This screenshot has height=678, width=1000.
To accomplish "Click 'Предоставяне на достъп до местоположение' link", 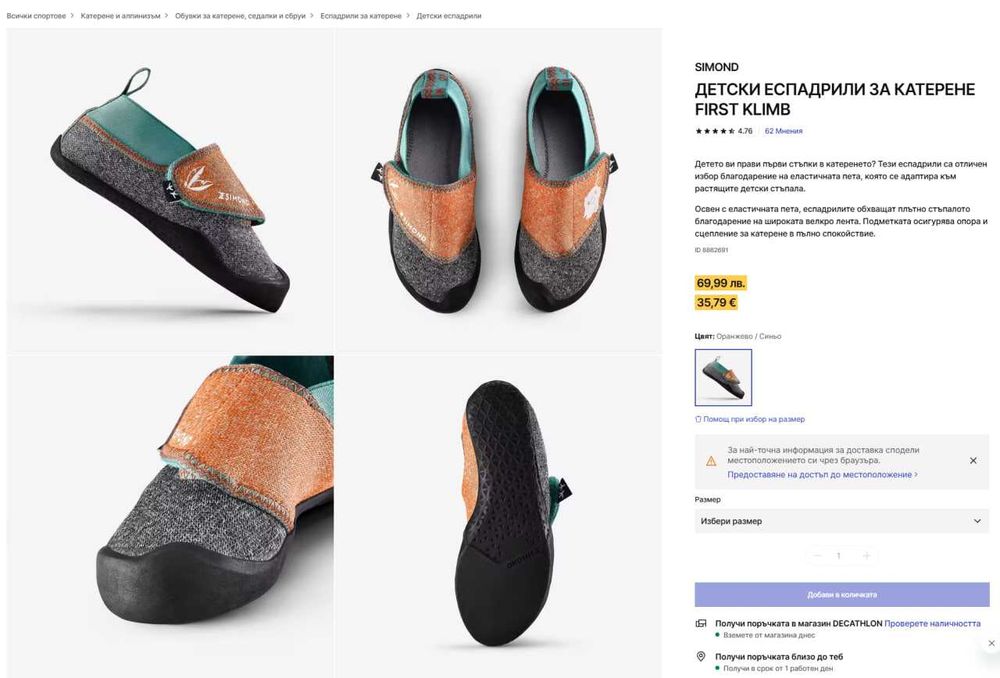I will pos(820,475).
